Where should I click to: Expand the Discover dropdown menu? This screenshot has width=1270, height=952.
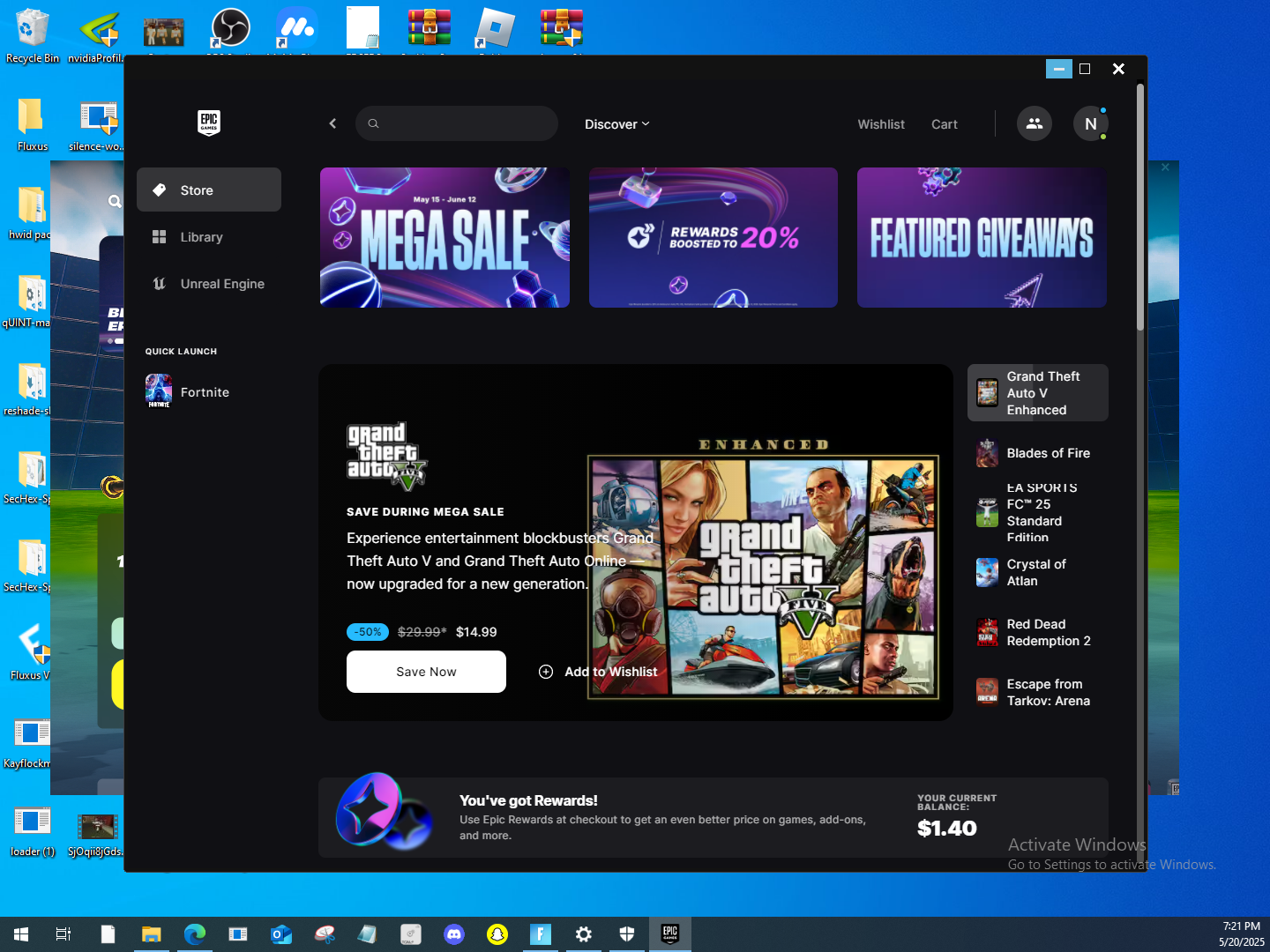pyautogui.click(x=617, y=124)
